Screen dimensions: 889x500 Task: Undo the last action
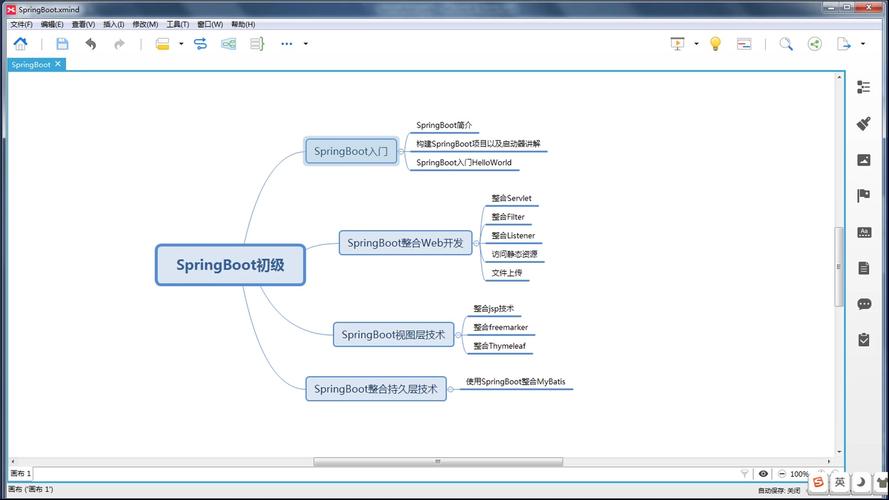[91, 44]
